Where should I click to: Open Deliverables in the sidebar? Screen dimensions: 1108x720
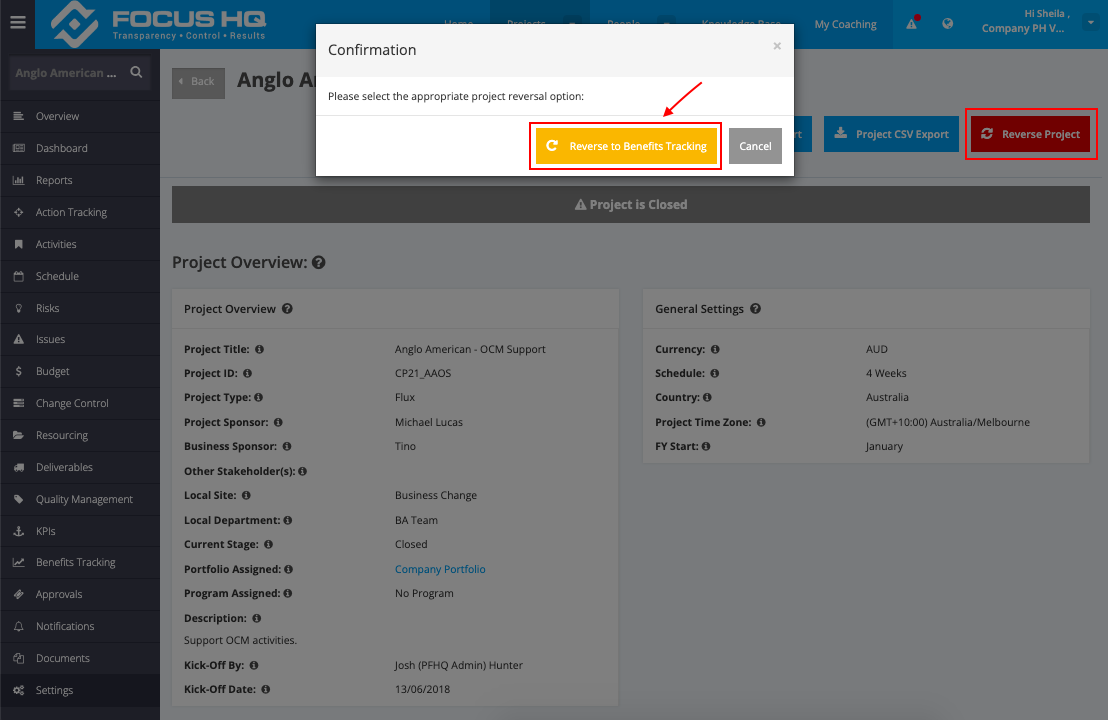[80, 467]
